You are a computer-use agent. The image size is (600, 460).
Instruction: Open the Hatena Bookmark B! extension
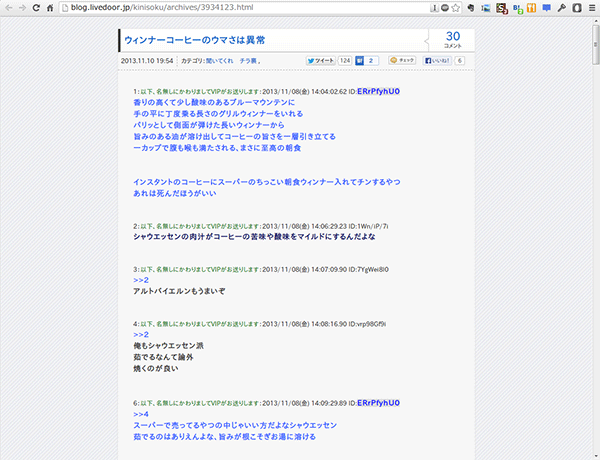coord(518,8)
